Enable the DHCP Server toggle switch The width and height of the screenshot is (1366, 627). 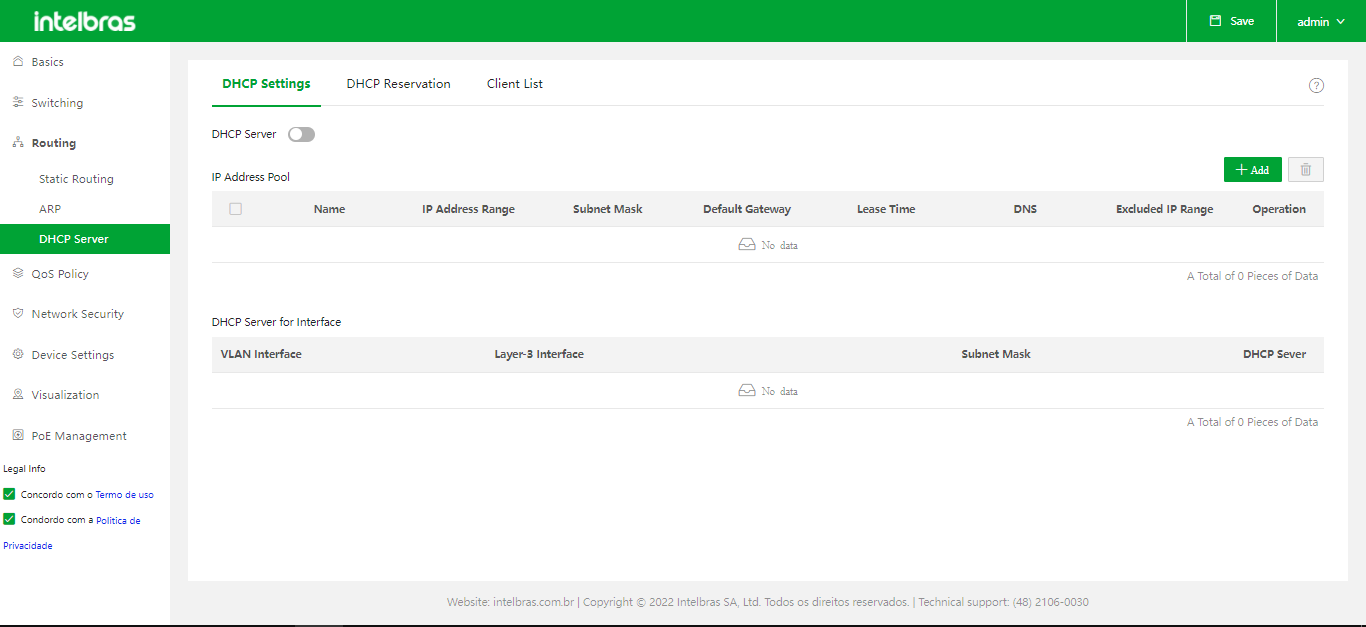click(x=301, y=134)
